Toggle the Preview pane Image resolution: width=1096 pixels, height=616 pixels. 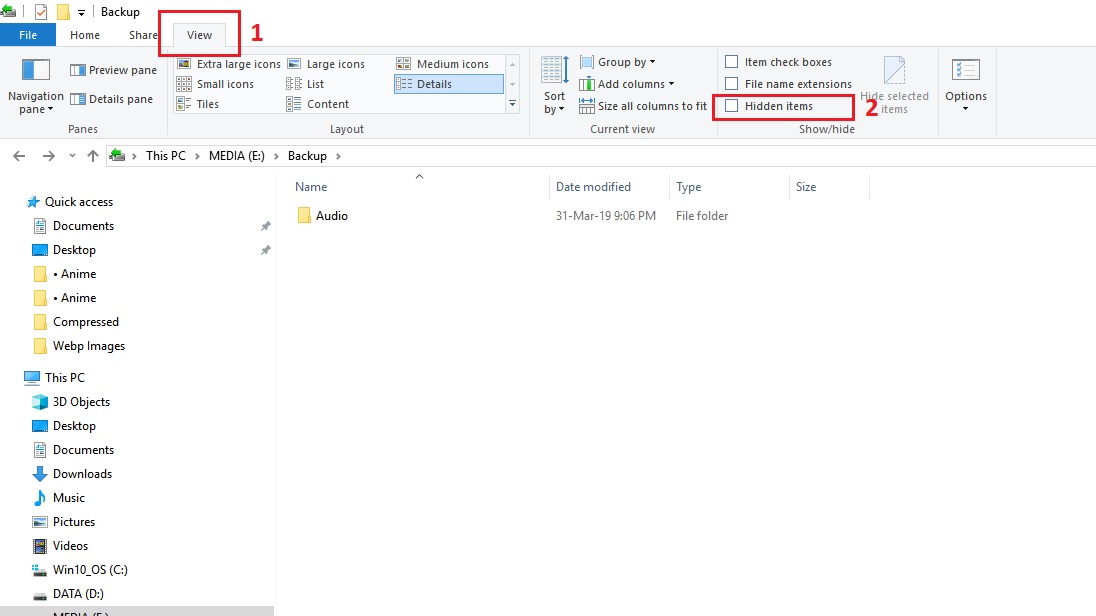[113, 70]
